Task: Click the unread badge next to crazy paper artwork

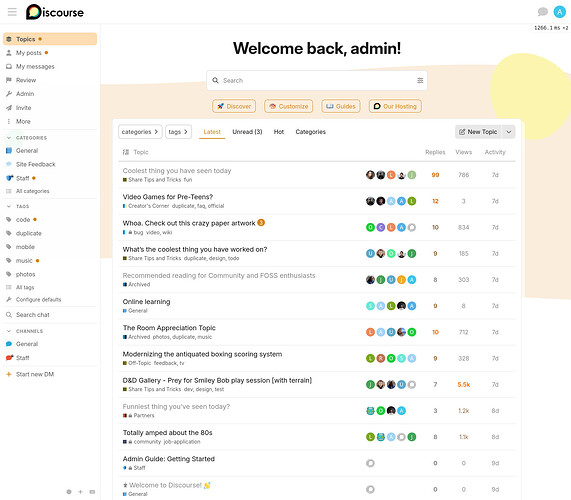Action: tap(261, 223)
